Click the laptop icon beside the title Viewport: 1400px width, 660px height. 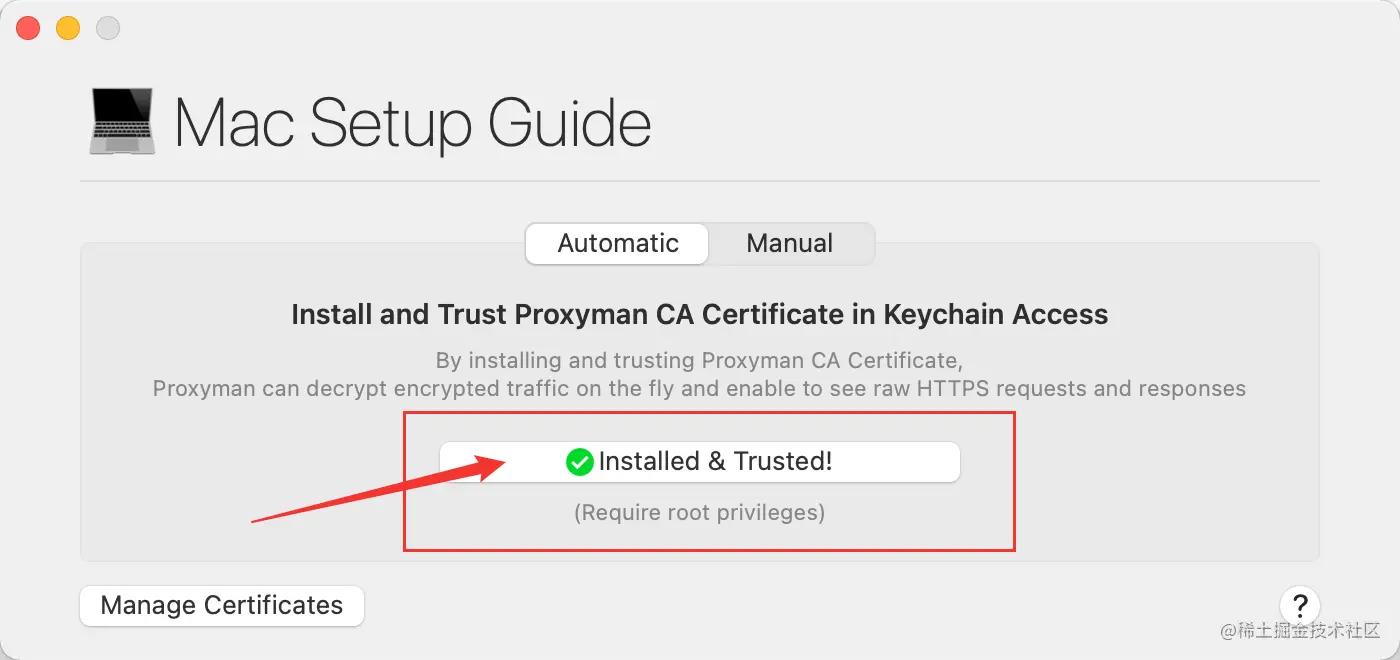click(121, 121)
